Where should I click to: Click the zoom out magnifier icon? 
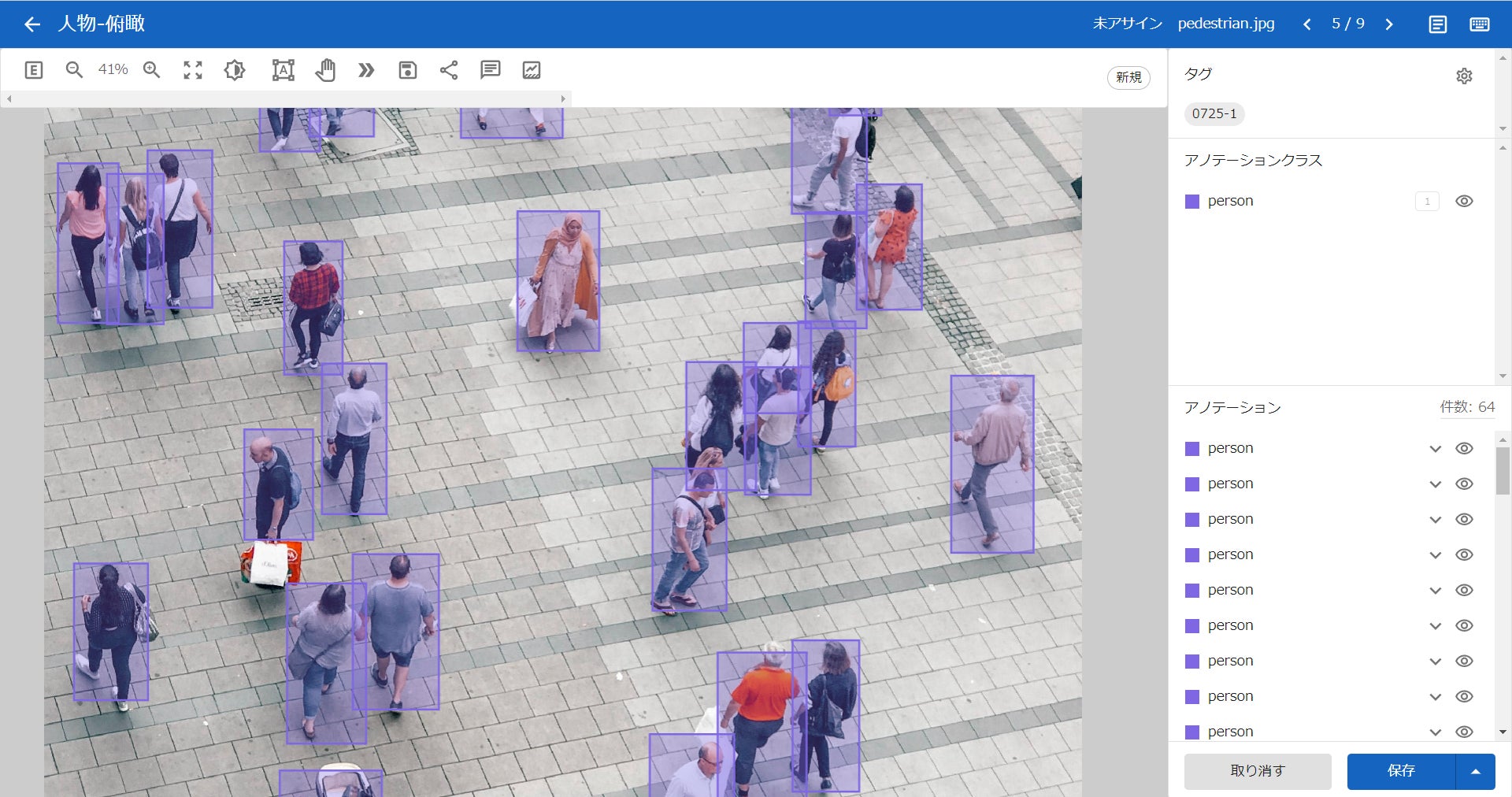74,70
